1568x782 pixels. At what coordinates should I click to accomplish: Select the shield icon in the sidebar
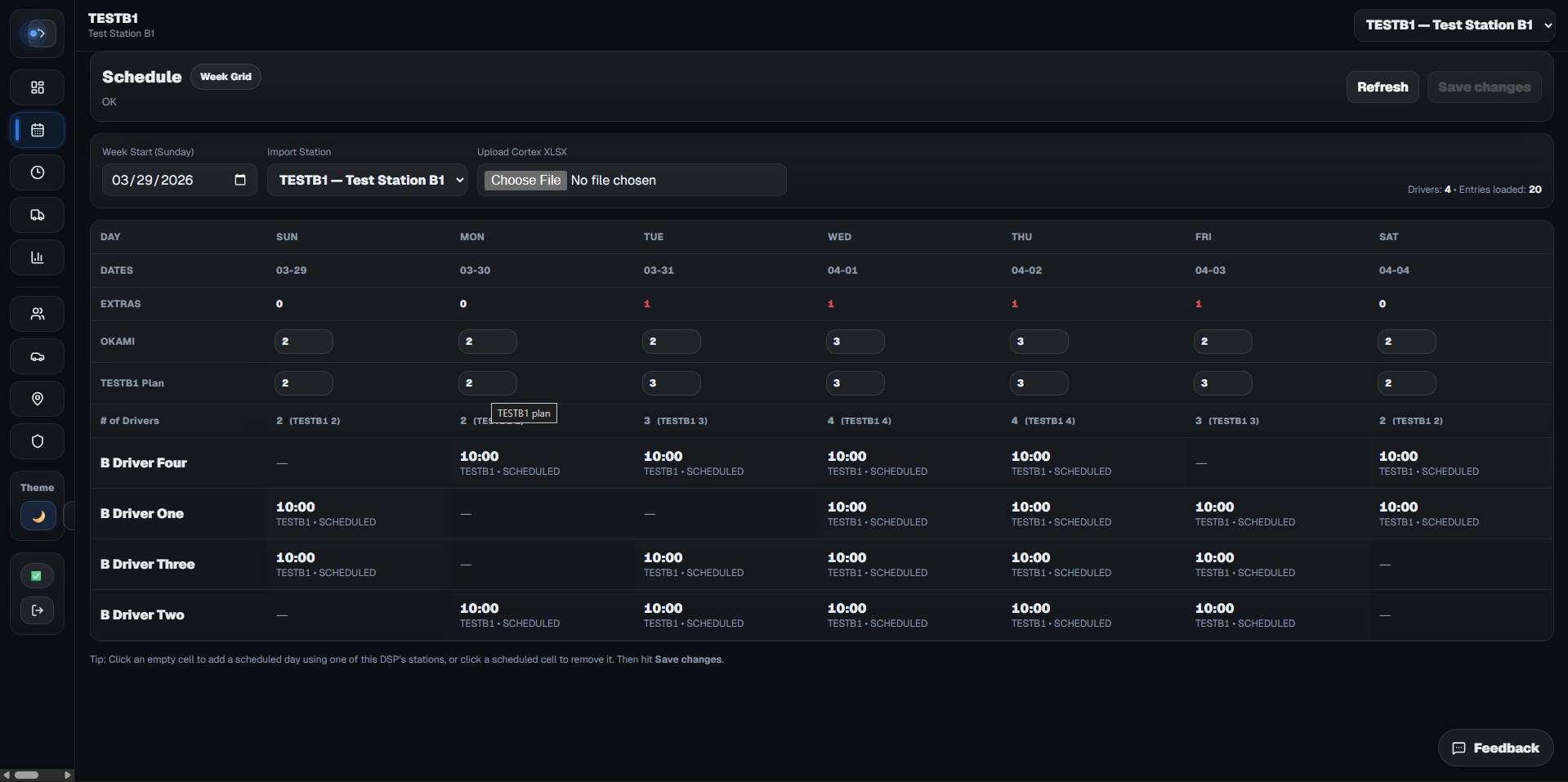37,441
